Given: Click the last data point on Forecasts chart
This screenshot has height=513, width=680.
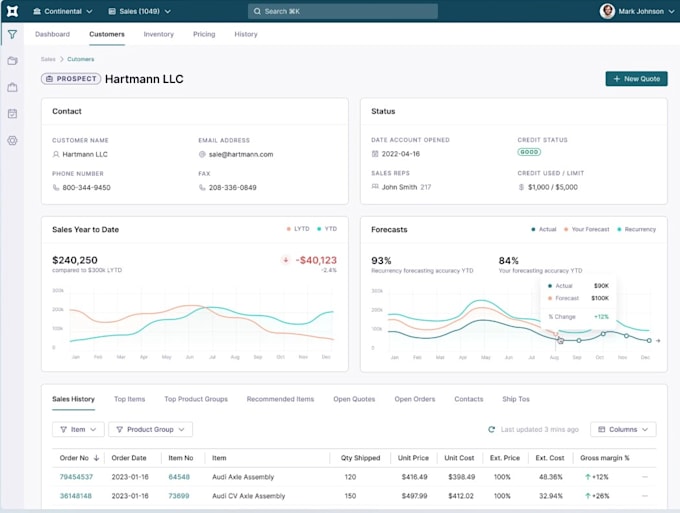Looking at the screenshot, I should tap(648, 340).
